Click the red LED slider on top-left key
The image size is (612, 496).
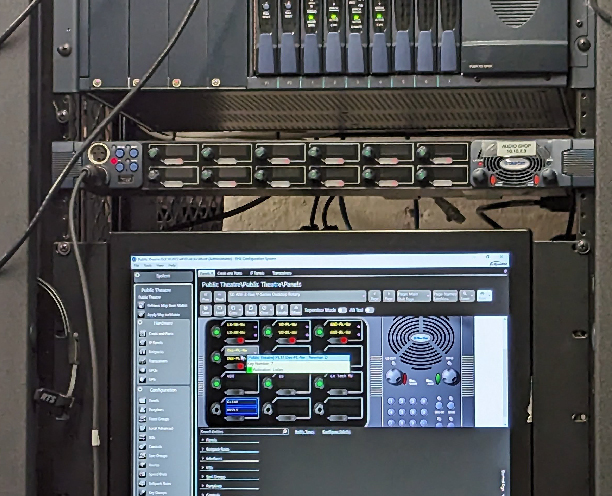tap(240, 340)
